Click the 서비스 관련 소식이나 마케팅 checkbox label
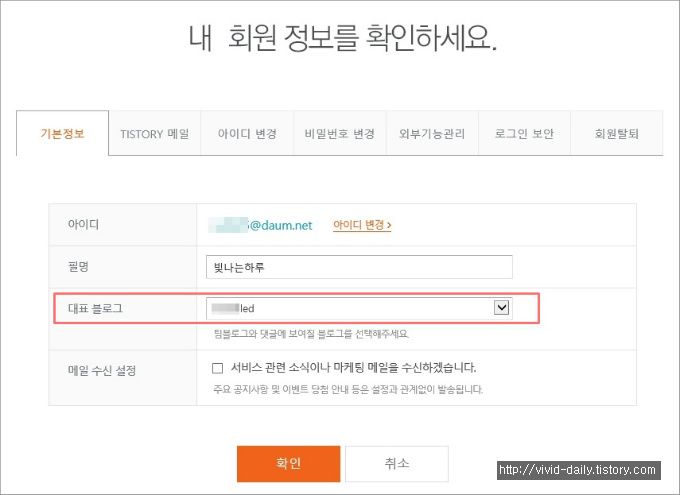680x495 pixels. 353,368
